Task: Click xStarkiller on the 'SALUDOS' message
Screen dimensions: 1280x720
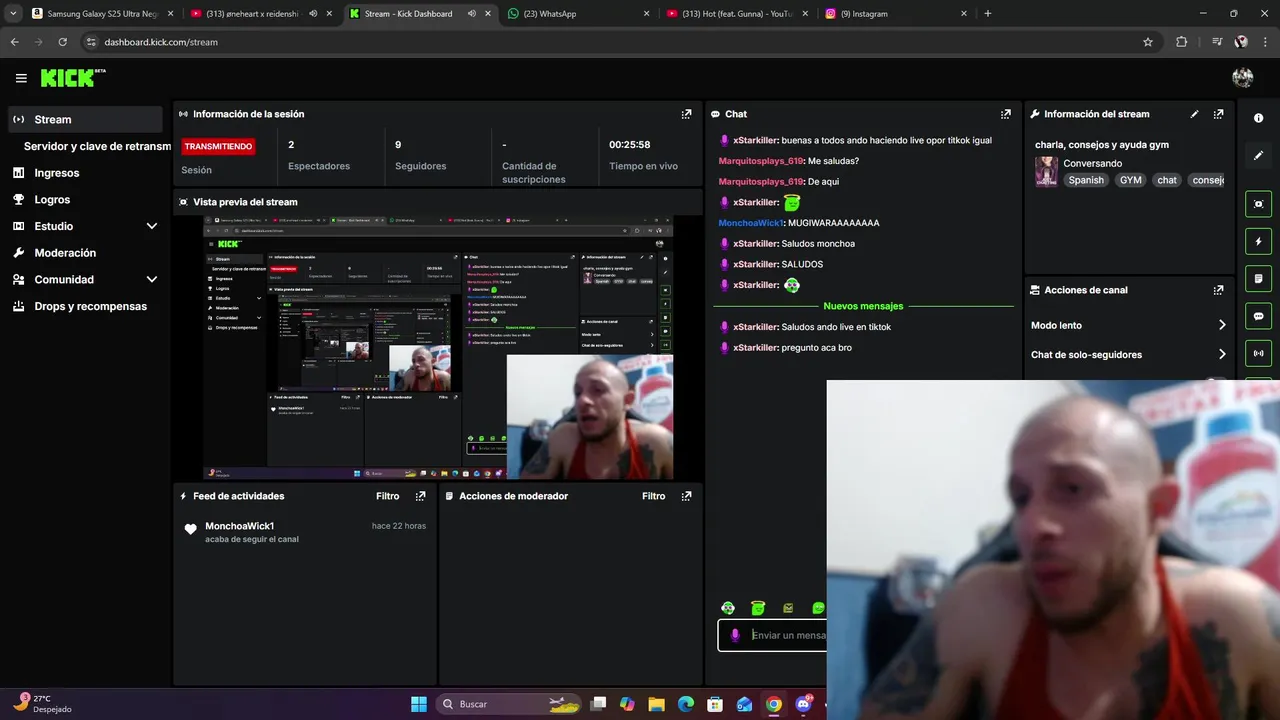Action: coord(755,264)
